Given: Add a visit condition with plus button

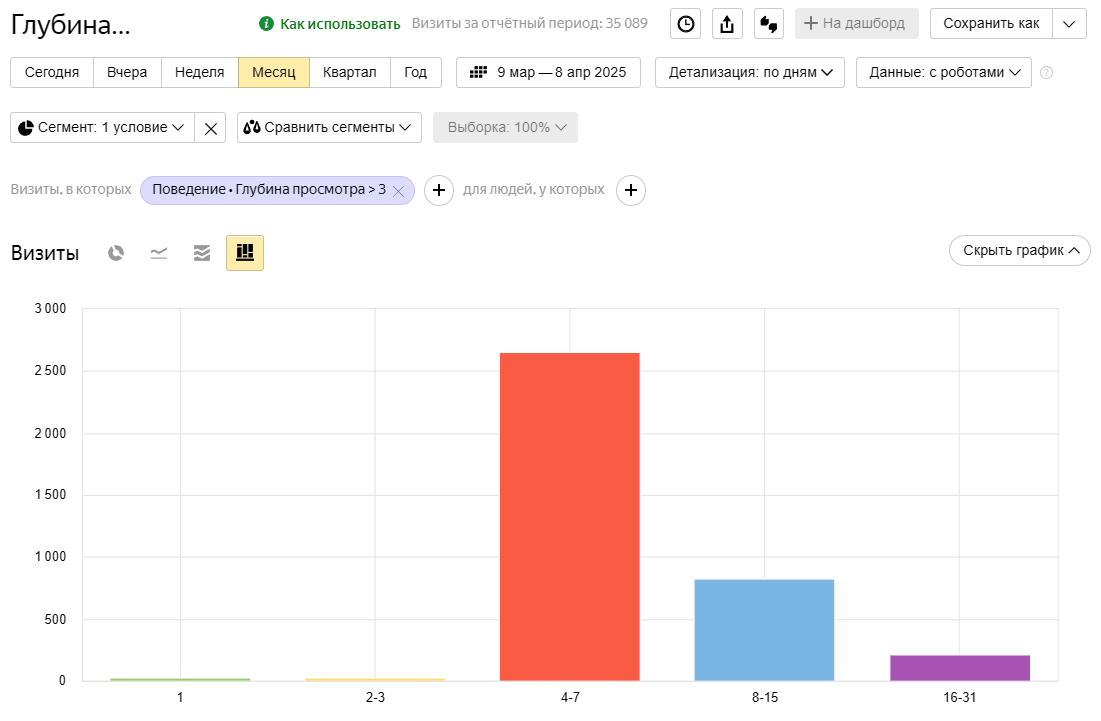Looking at the screenshot, I should 439,190.
